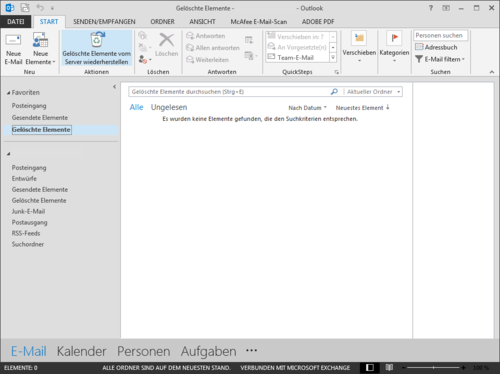Collapse the ribbon with the arrow
500x374 pixels.
[x=492, y=72]
